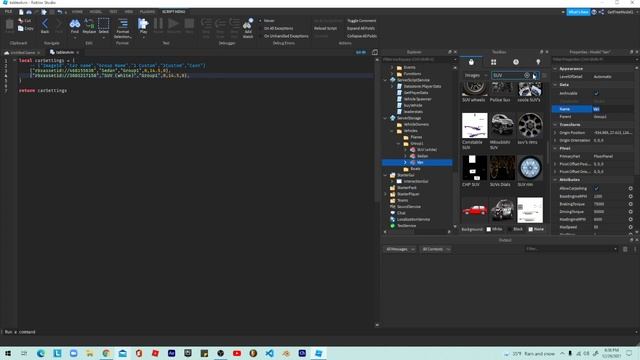Screen dimensions: 640x360
Task: Open the Toolbox Inventory grid tab
Action: pyautogui.click(x=493, y=62)
